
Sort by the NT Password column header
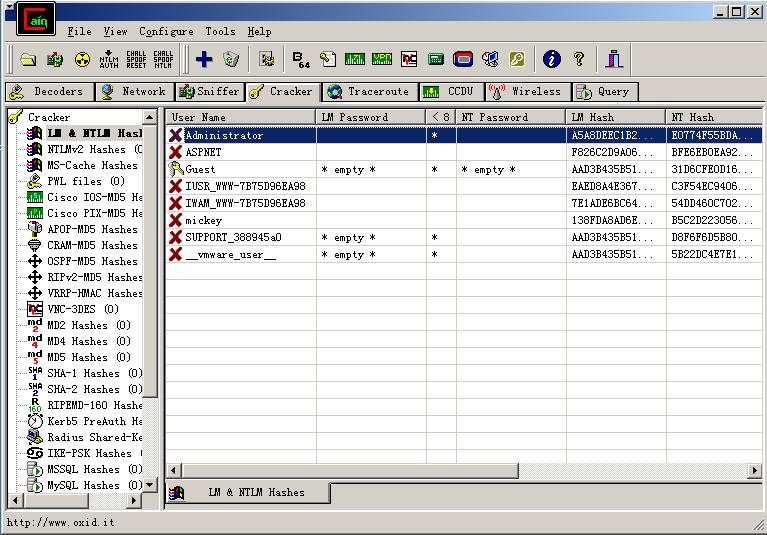point(511,117)
